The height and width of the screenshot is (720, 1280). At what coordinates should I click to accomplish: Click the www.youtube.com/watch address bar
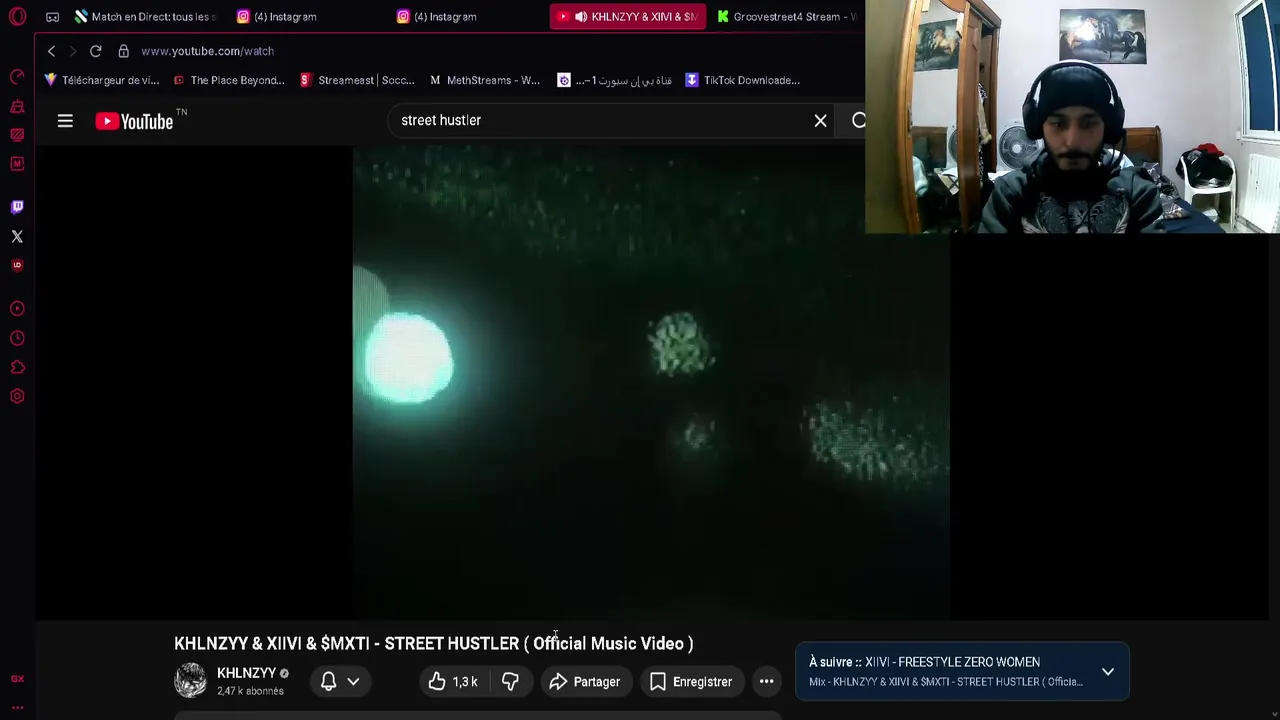207,51
